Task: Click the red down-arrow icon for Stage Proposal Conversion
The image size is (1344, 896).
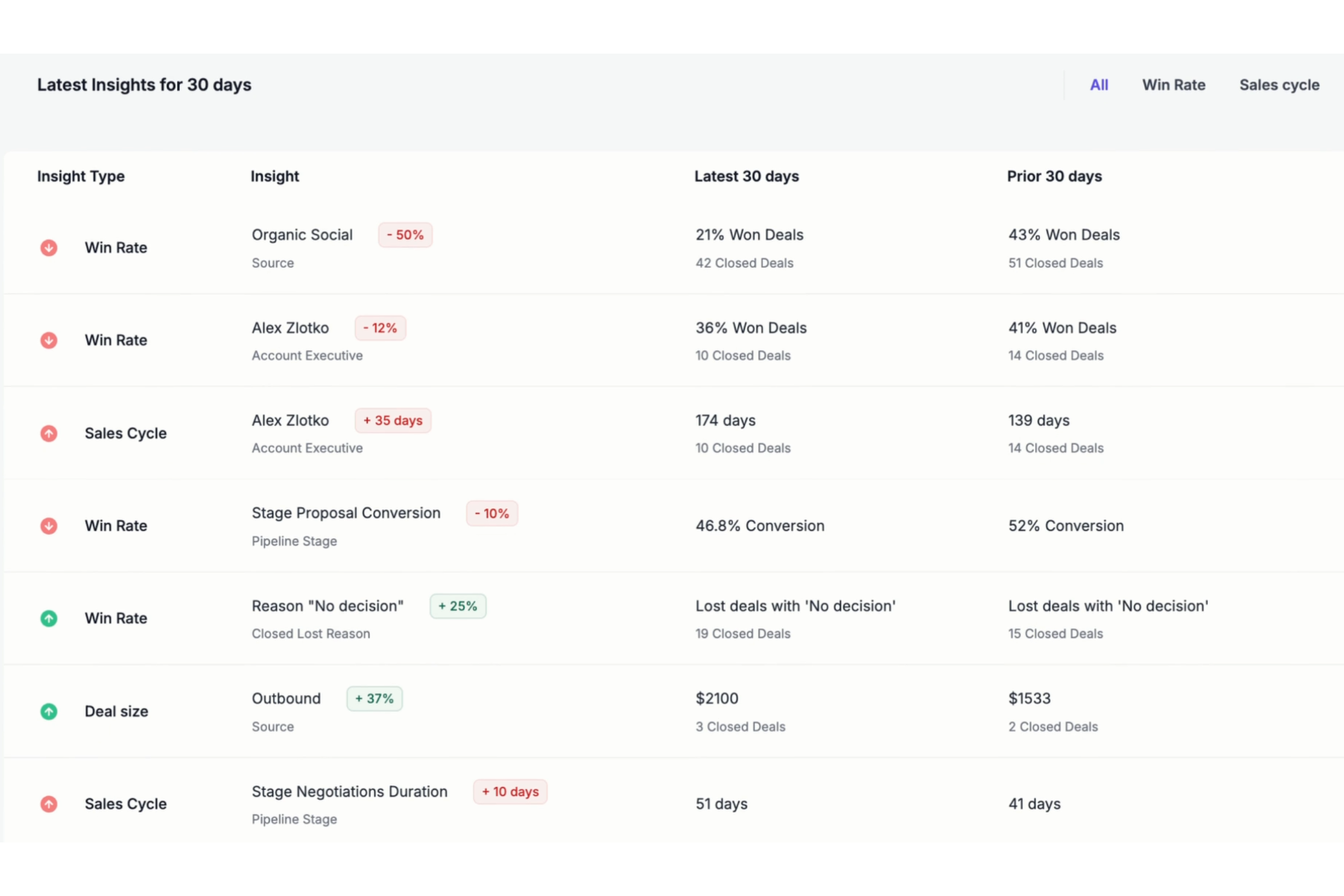Action: (48, 526)
